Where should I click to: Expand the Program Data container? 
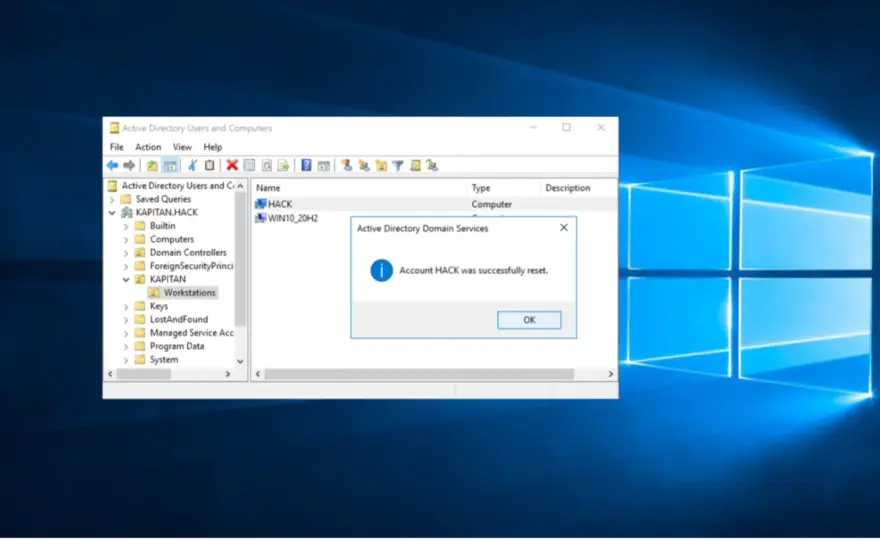[126, 347]
